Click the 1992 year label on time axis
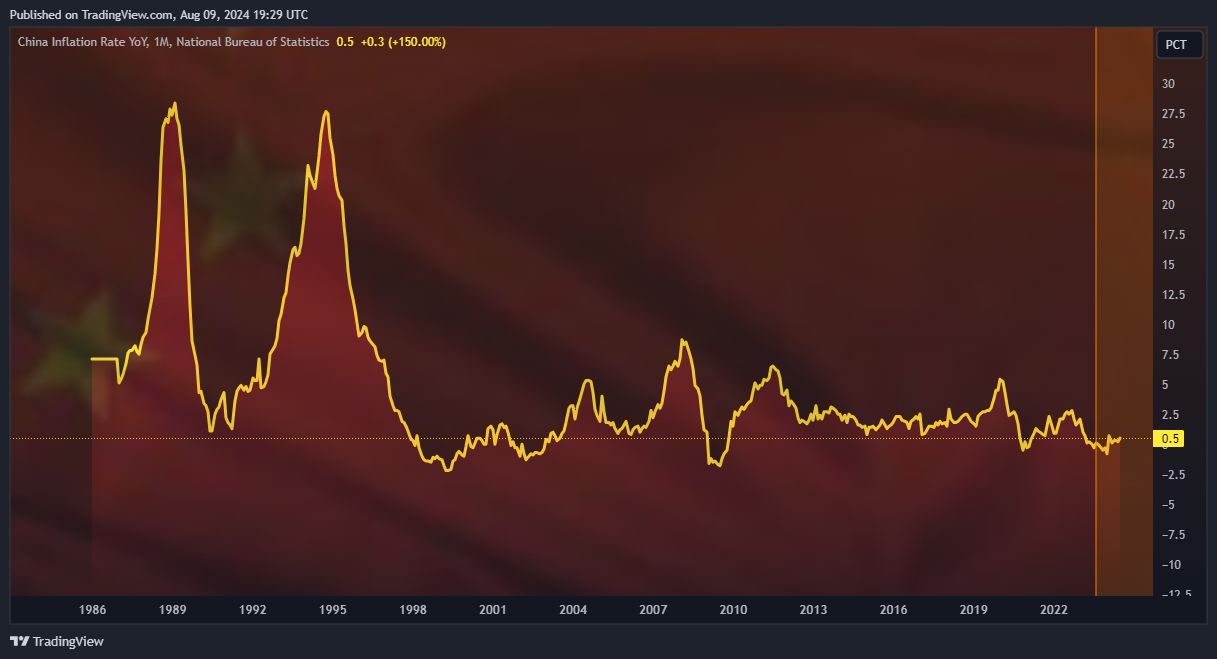1217x659 pixels. pos(253,610)
